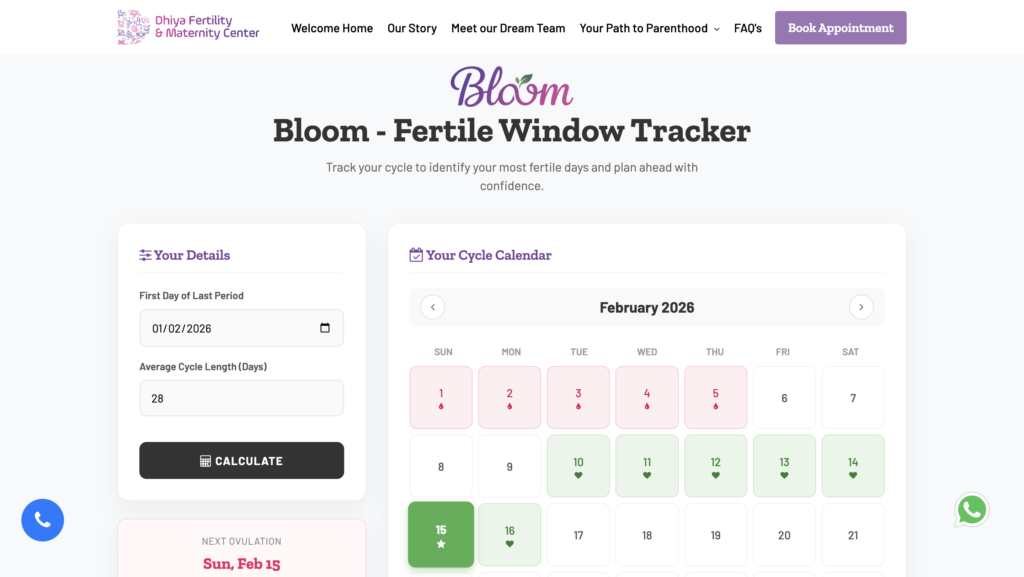Click the calendar icon beside Your Cycle Calendar
Image resolution: width=1024 pixels, height=577 pixels.
tap(416, 255)
